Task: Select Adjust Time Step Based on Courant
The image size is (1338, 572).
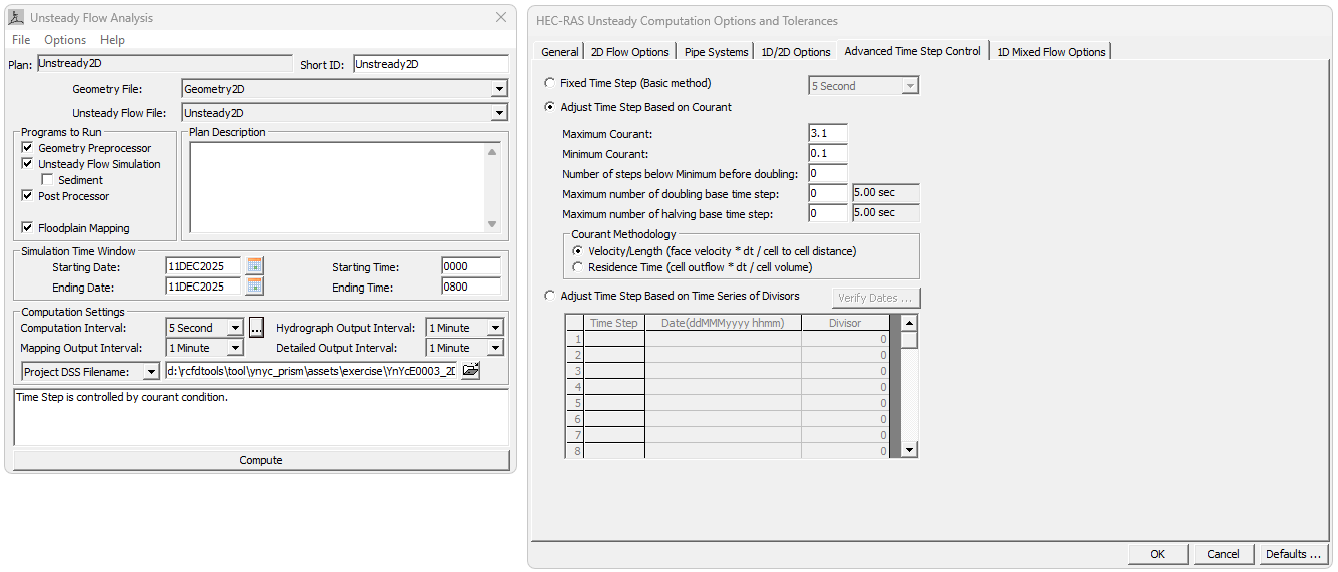Action: [549, 107]
